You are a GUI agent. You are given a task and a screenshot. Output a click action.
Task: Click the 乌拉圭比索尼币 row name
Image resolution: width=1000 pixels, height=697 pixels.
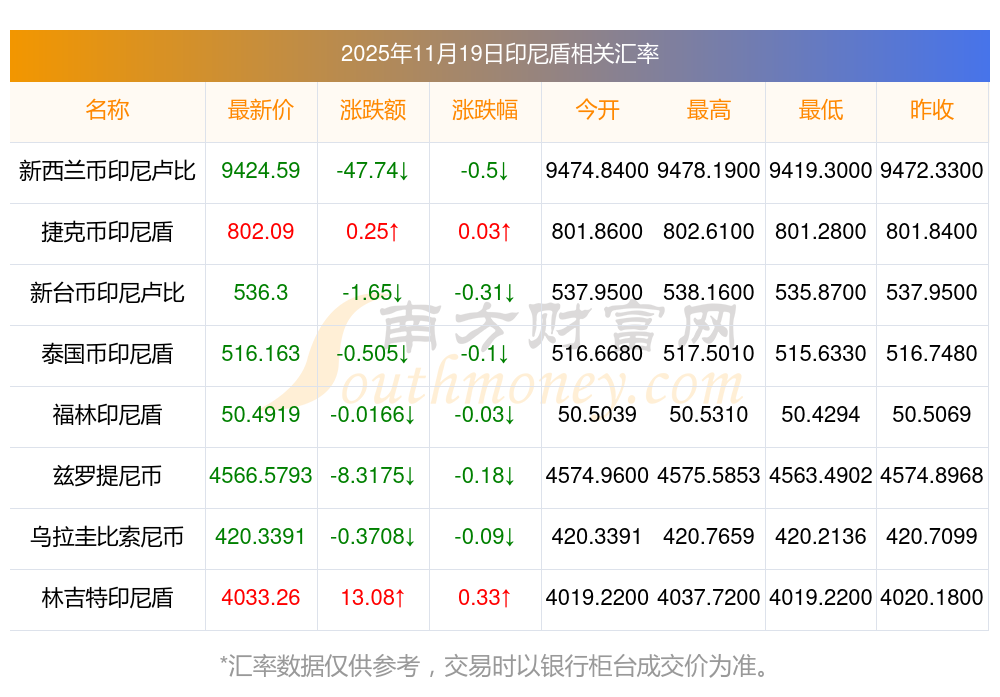[x=107, y=537]
